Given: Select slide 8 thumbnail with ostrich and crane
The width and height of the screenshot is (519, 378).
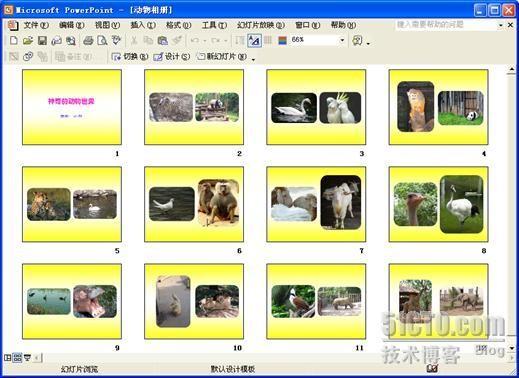Looking at the screenshot, I should tap(439, 204).
